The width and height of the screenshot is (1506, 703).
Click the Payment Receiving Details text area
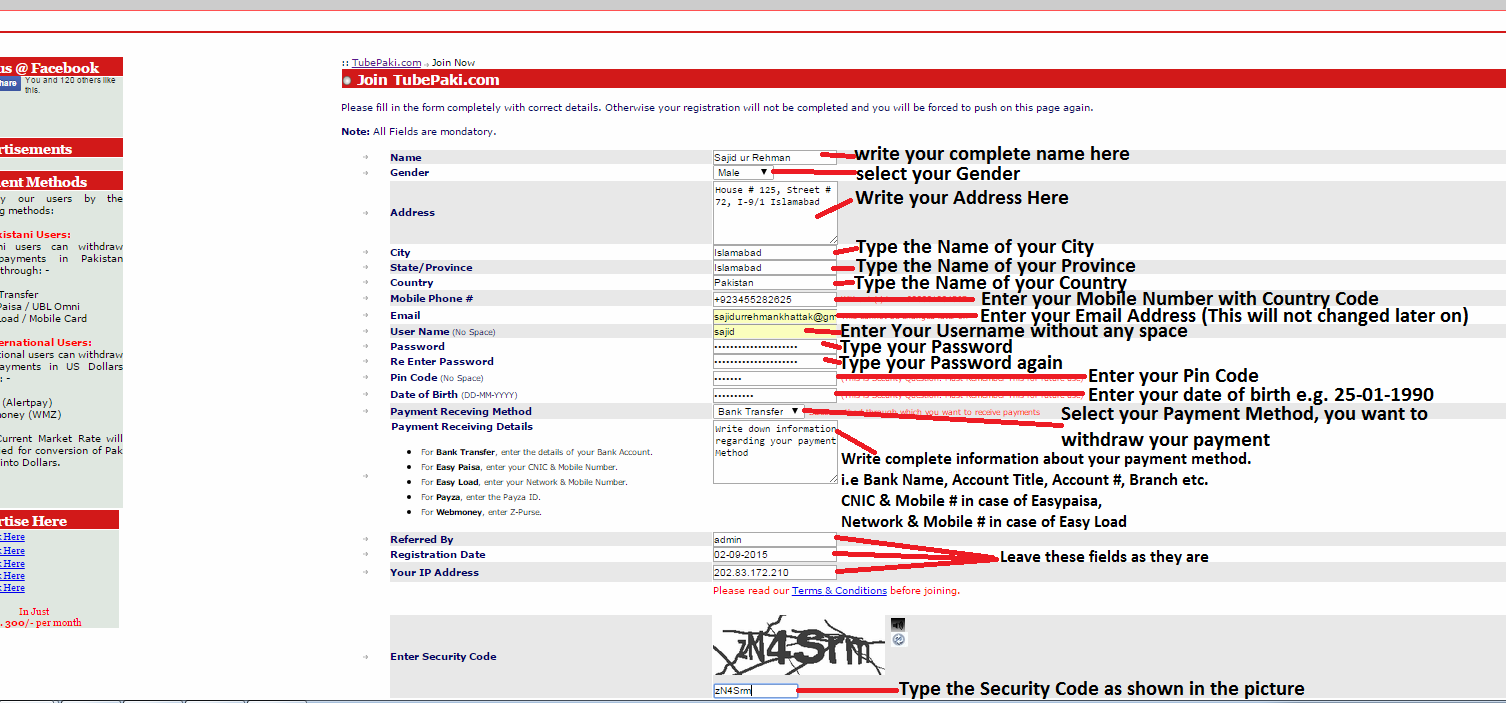(x=775, y=452)
